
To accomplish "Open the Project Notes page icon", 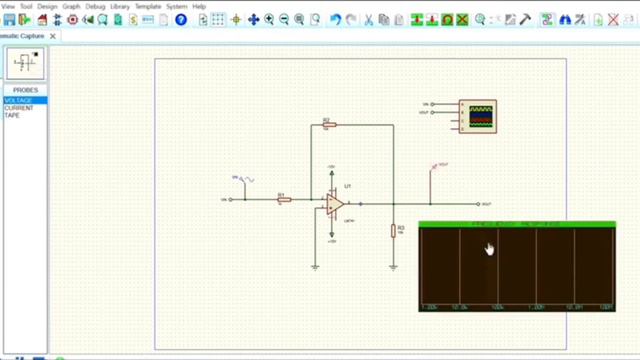I will click(x=164, y=20).
